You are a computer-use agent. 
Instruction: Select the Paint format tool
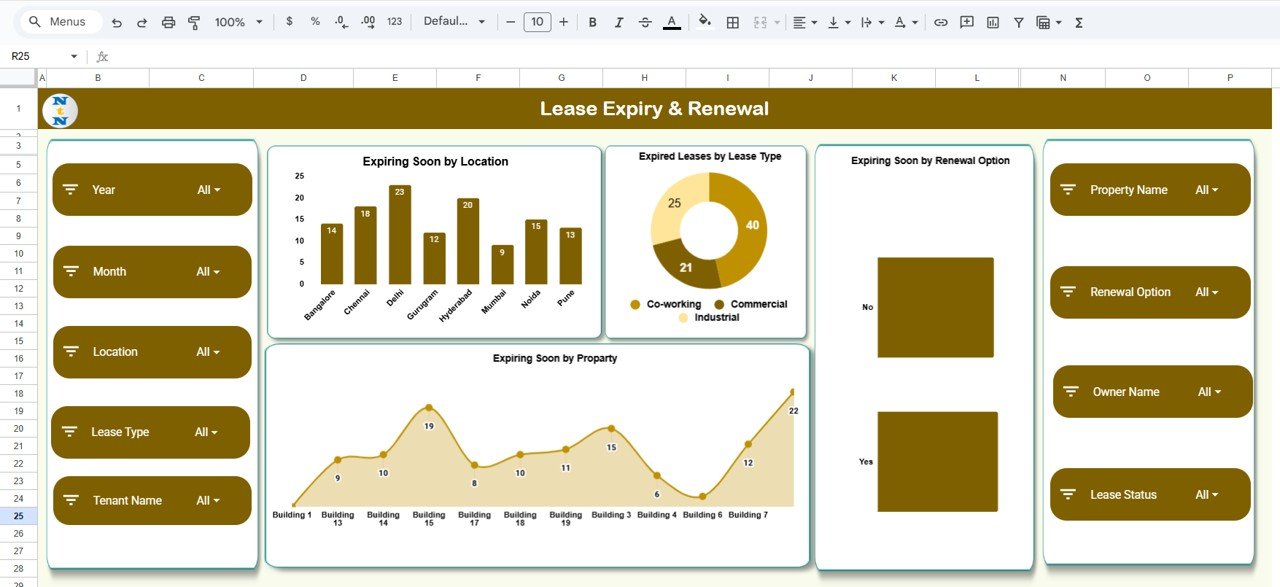tap(194, 22)
